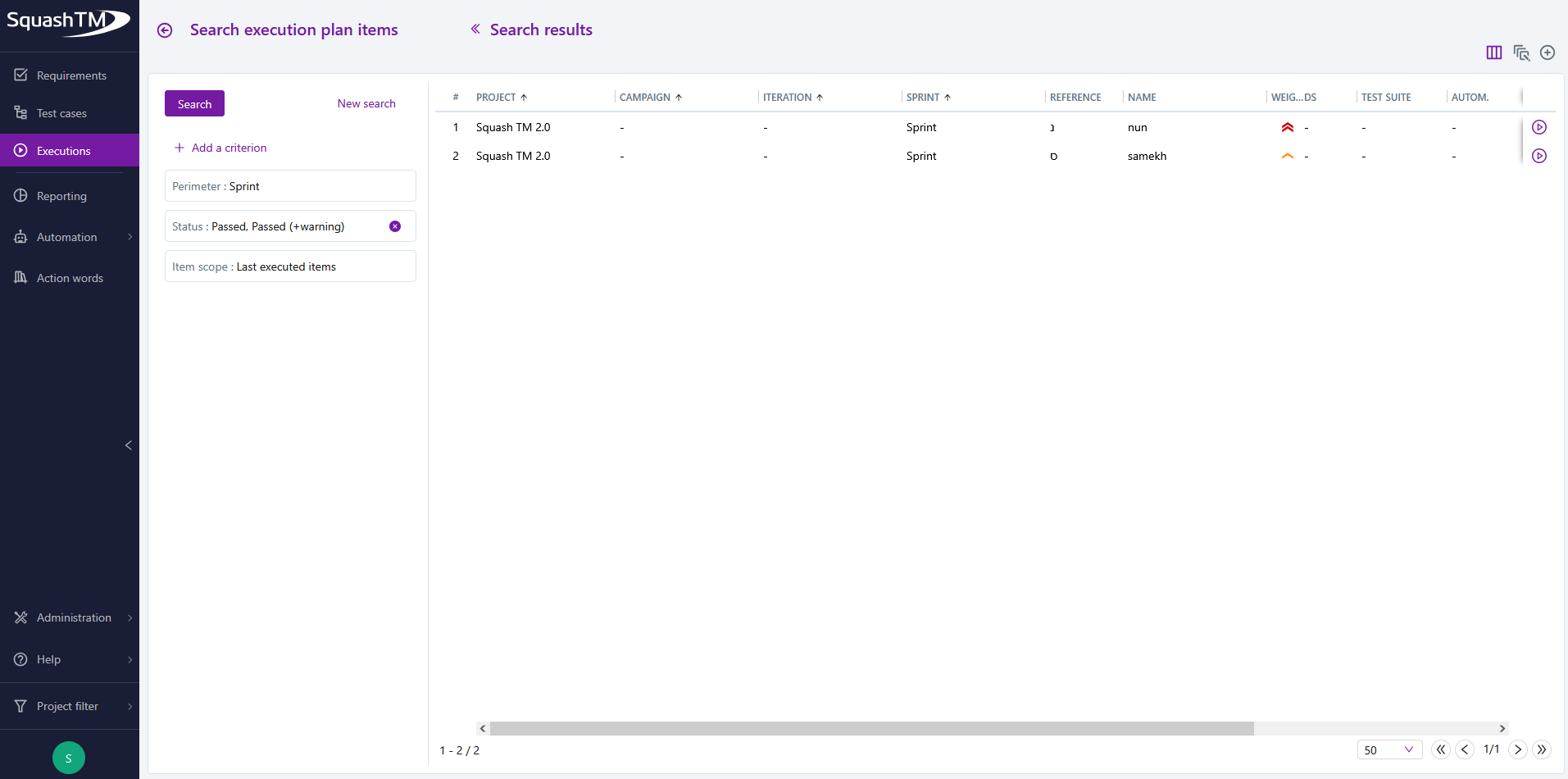Image resolution: width=1568 pixels, height=779 pixels.
Task: Select the Automation icon in sidebar
Action: coord(20,237)
